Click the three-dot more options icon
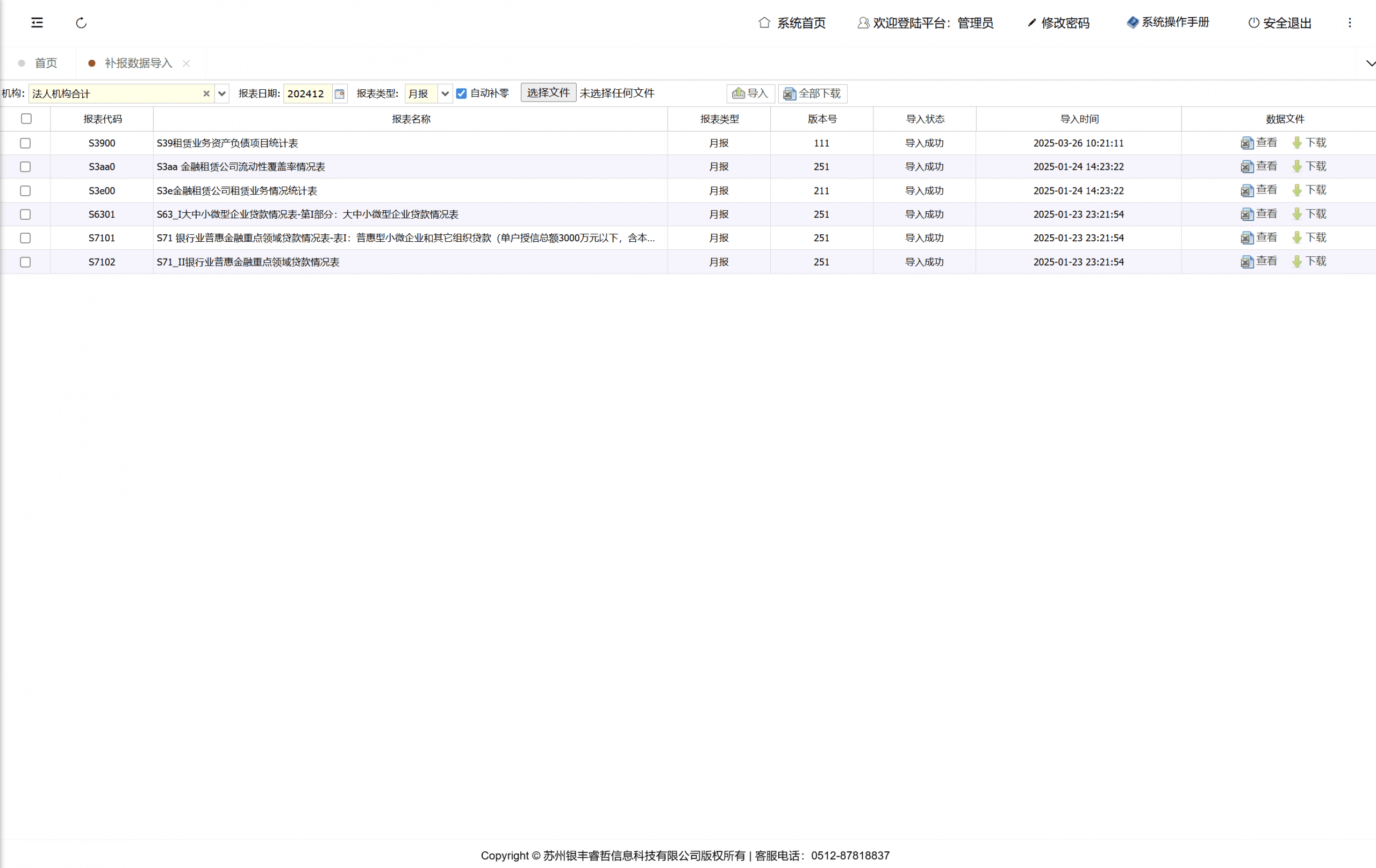 click(1350, 23)
